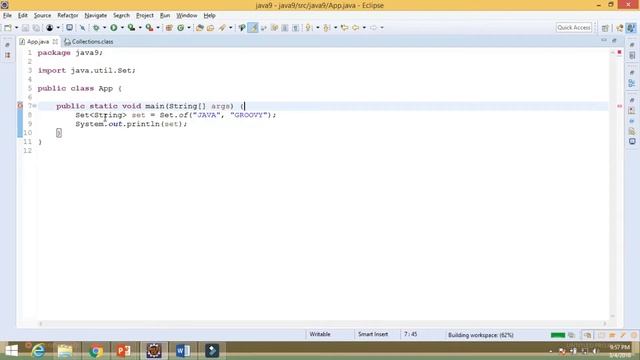Open the Window menu

pyautogui.click(x=187, y=16)
